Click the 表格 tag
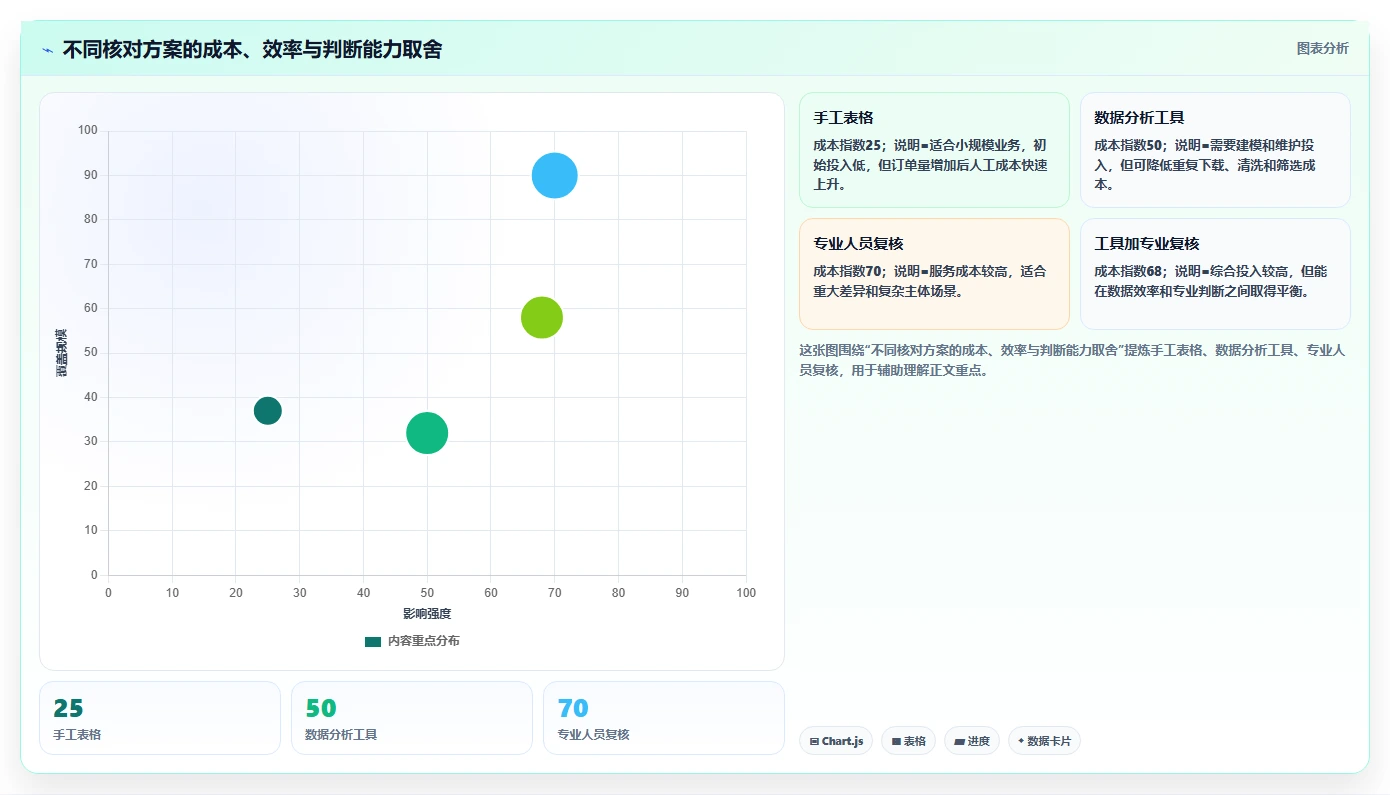 [x=908, y=741]
